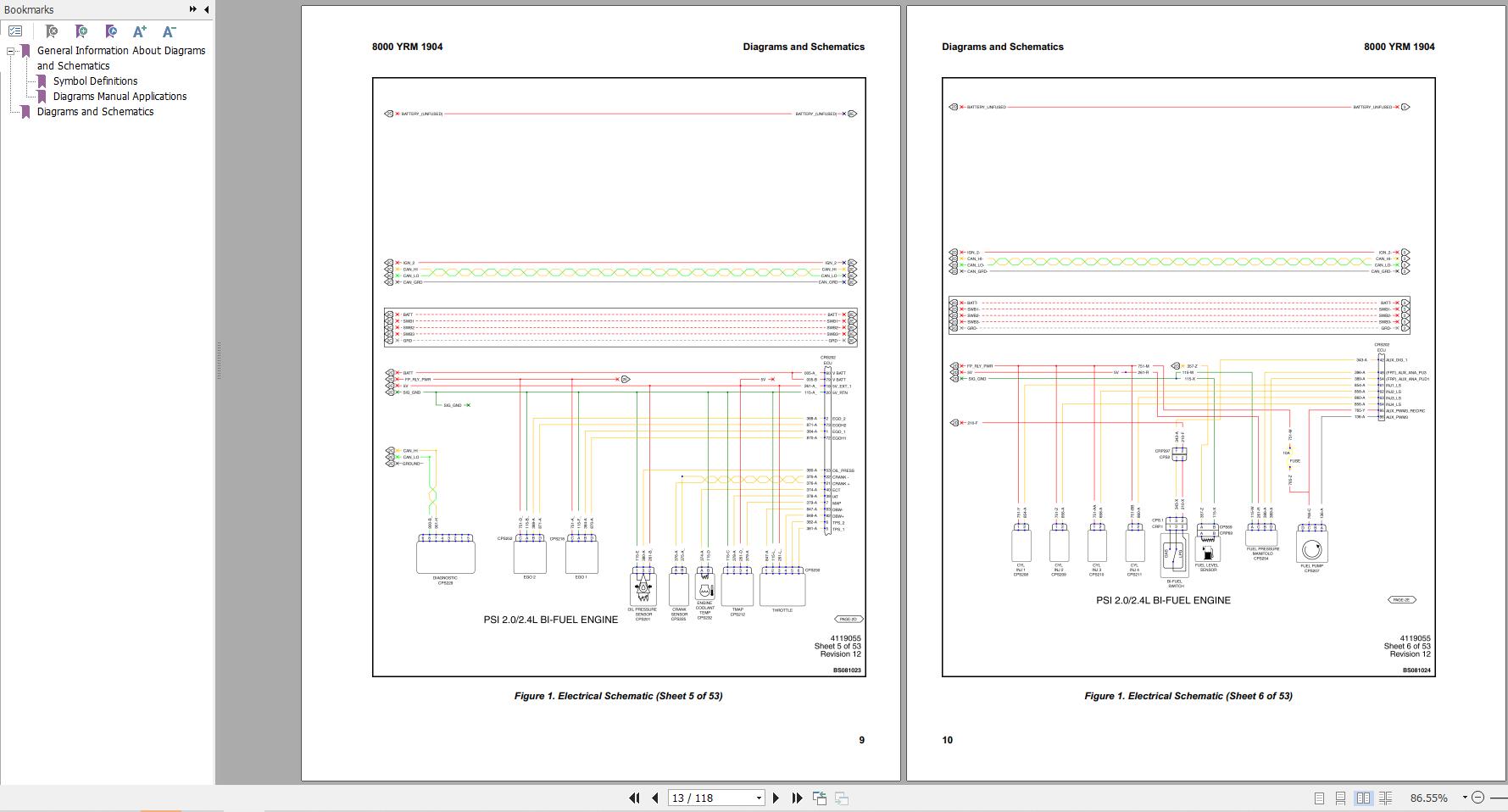Increase bookmark text size with A+ icon
Viewport: 1508px width, 812px height.
coord(139,31)
